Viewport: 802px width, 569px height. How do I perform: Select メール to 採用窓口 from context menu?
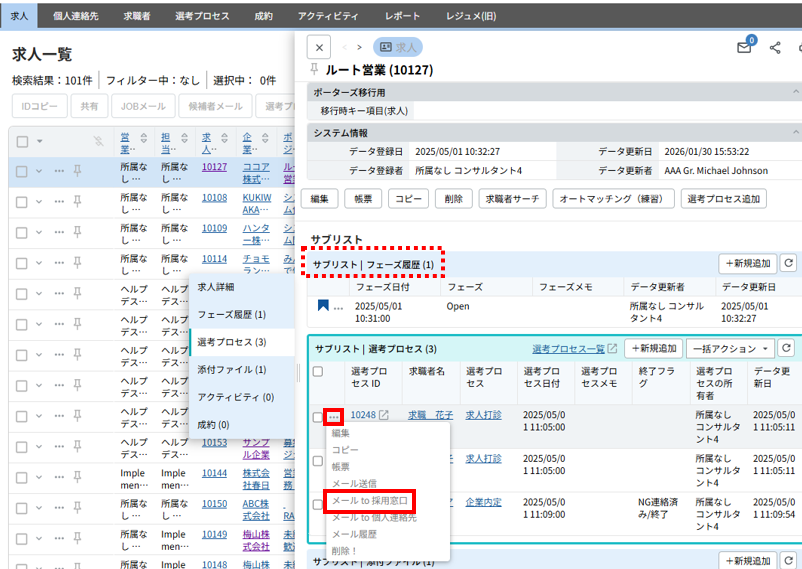[371, 500]
